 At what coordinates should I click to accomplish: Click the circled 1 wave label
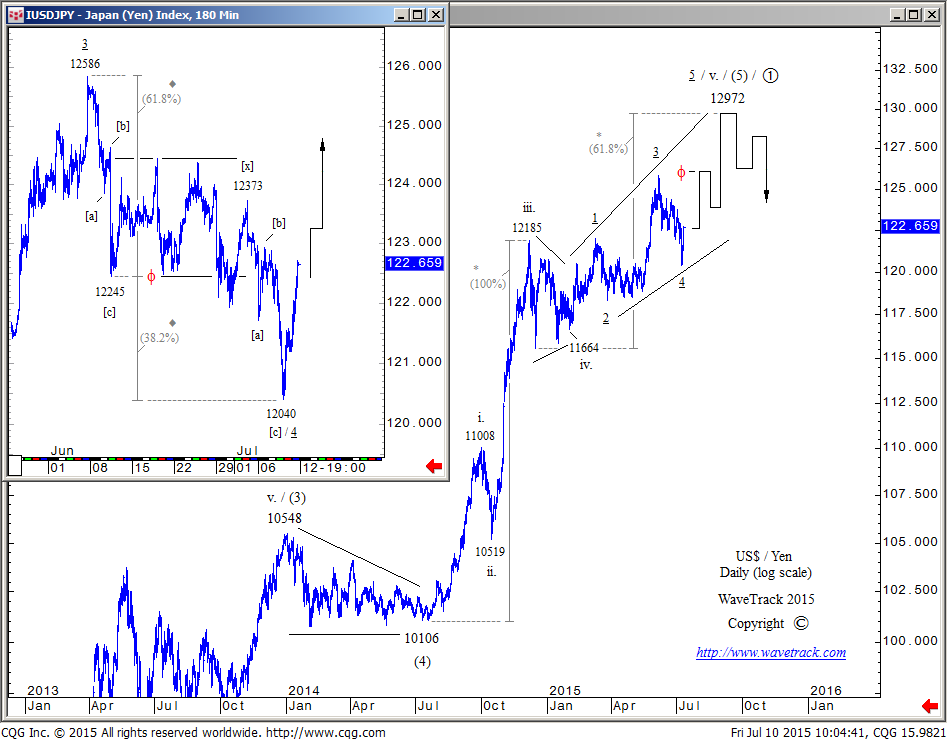(x=772, y=76)
